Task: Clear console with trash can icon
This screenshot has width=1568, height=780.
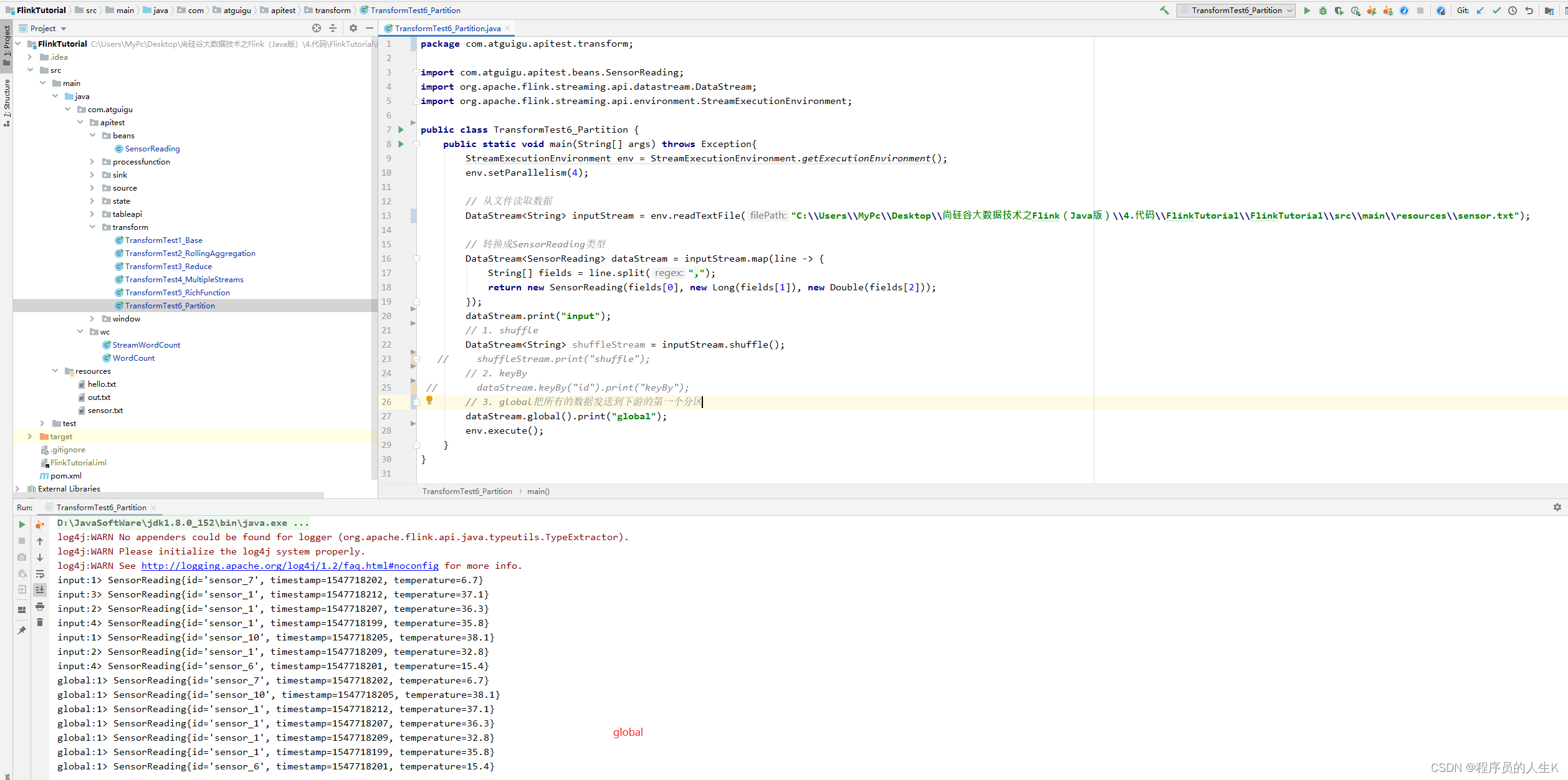Action: pyautogui.click(x=40, y=622)
